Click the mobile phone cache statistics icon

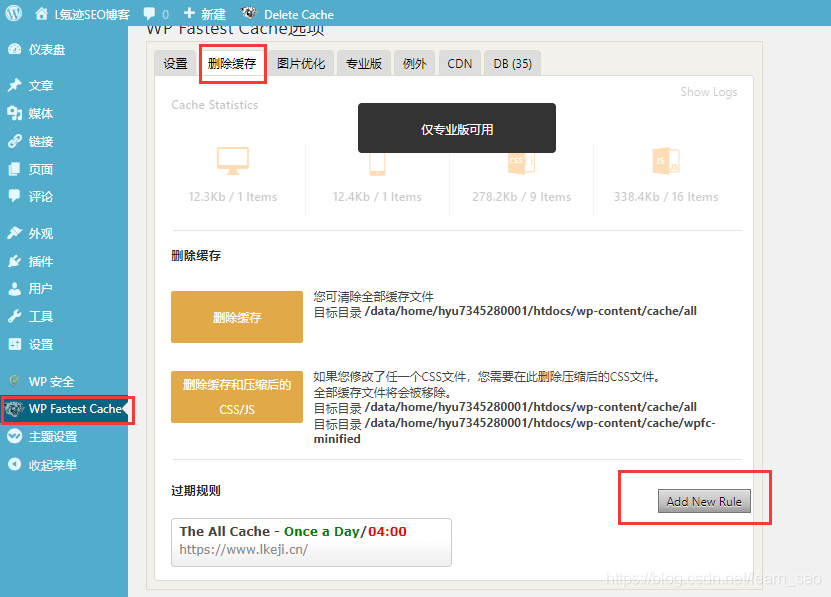coord(377,163)
